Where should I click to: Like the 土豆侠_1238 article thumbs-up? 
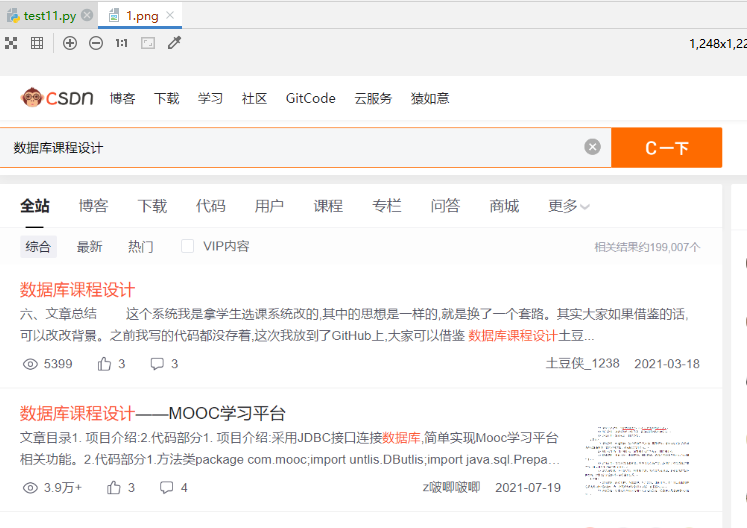104,364
